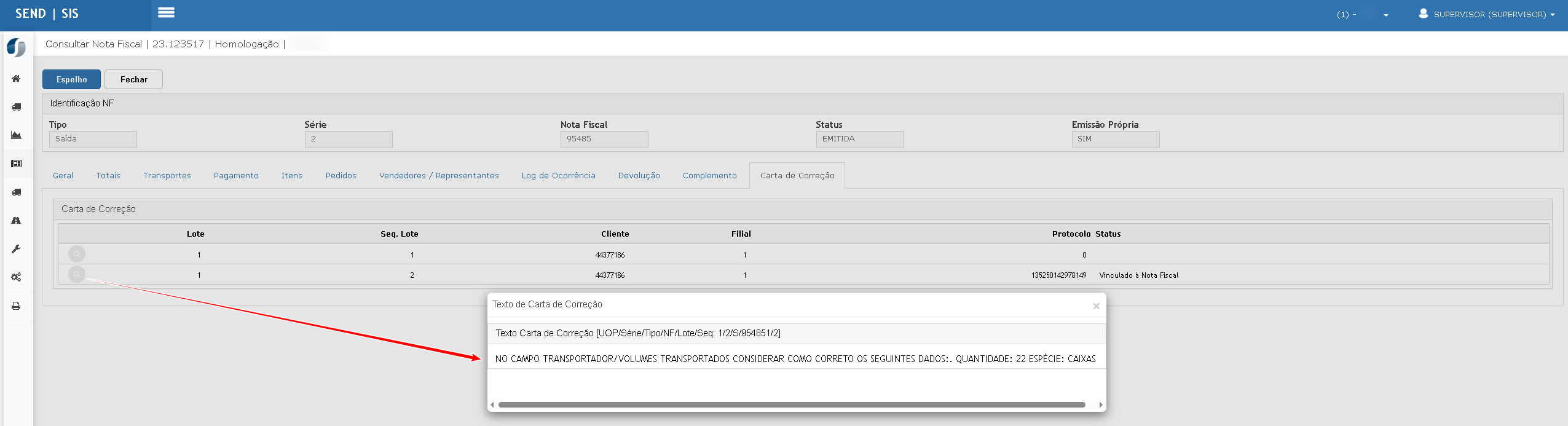Select the newspaper icon in the sidebar
The width and height of the screenshot is (1568, 426).
coord(17,164)
